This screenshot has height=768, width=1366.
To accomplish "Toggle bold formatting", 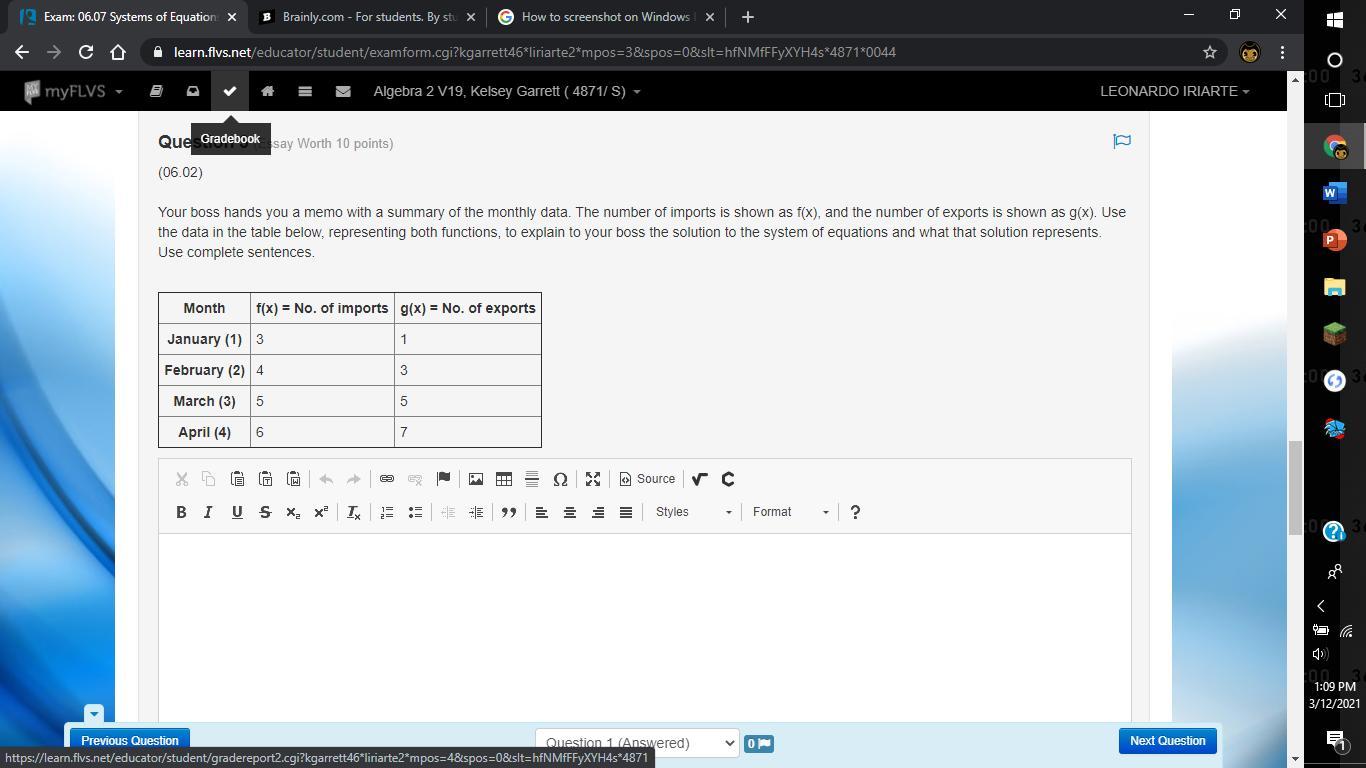I will point(181,512).
